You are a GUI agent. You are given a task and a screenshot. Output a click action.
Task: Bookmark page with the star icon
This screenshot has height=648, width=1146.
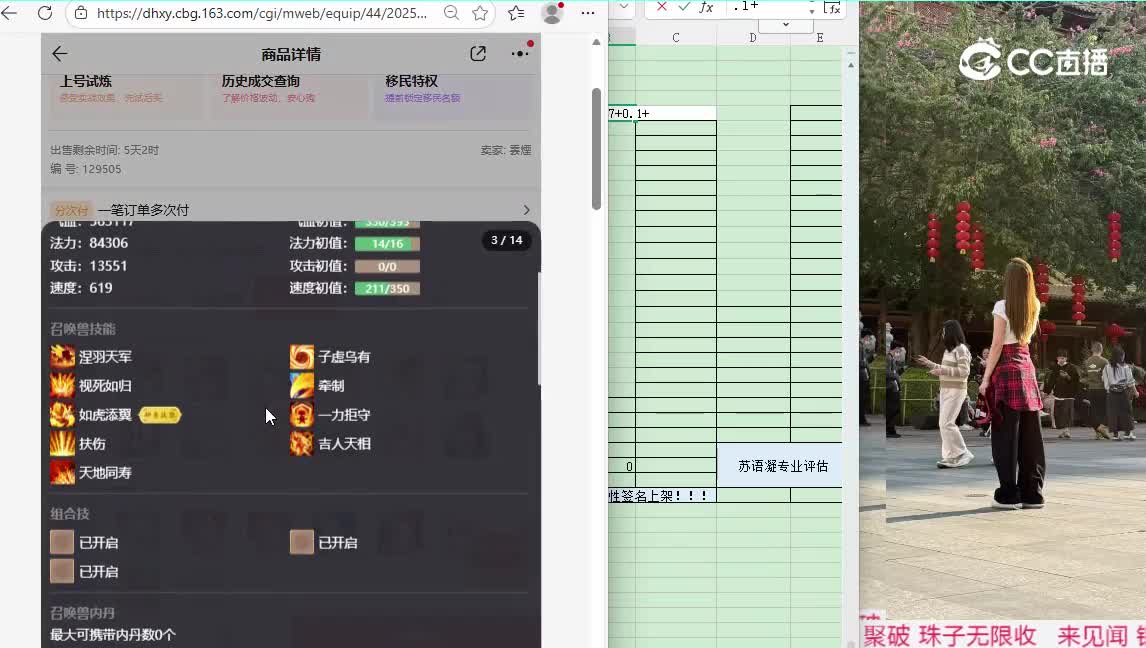[480, 13]
